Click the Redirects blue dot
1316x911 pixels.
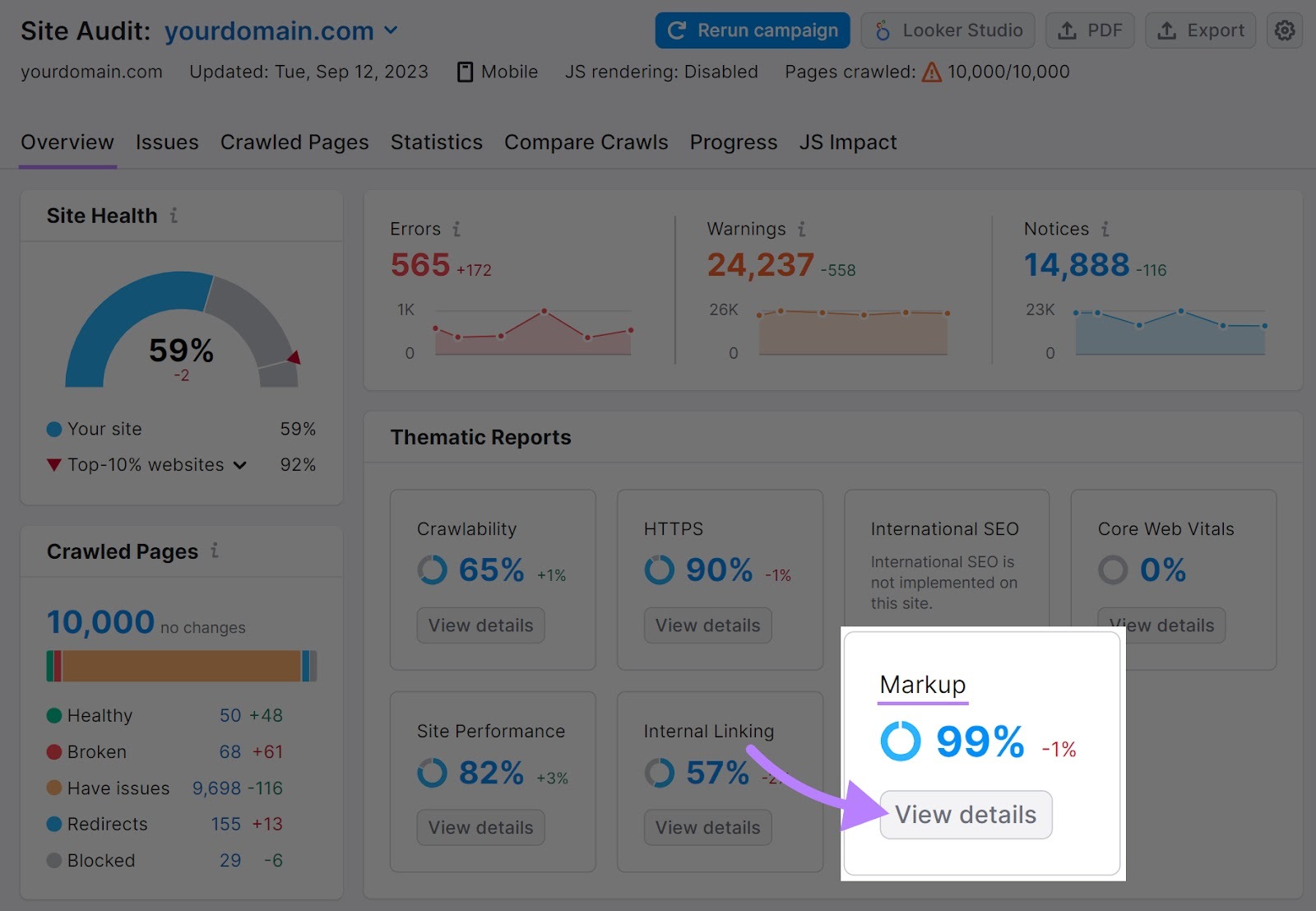click(54, 824)
